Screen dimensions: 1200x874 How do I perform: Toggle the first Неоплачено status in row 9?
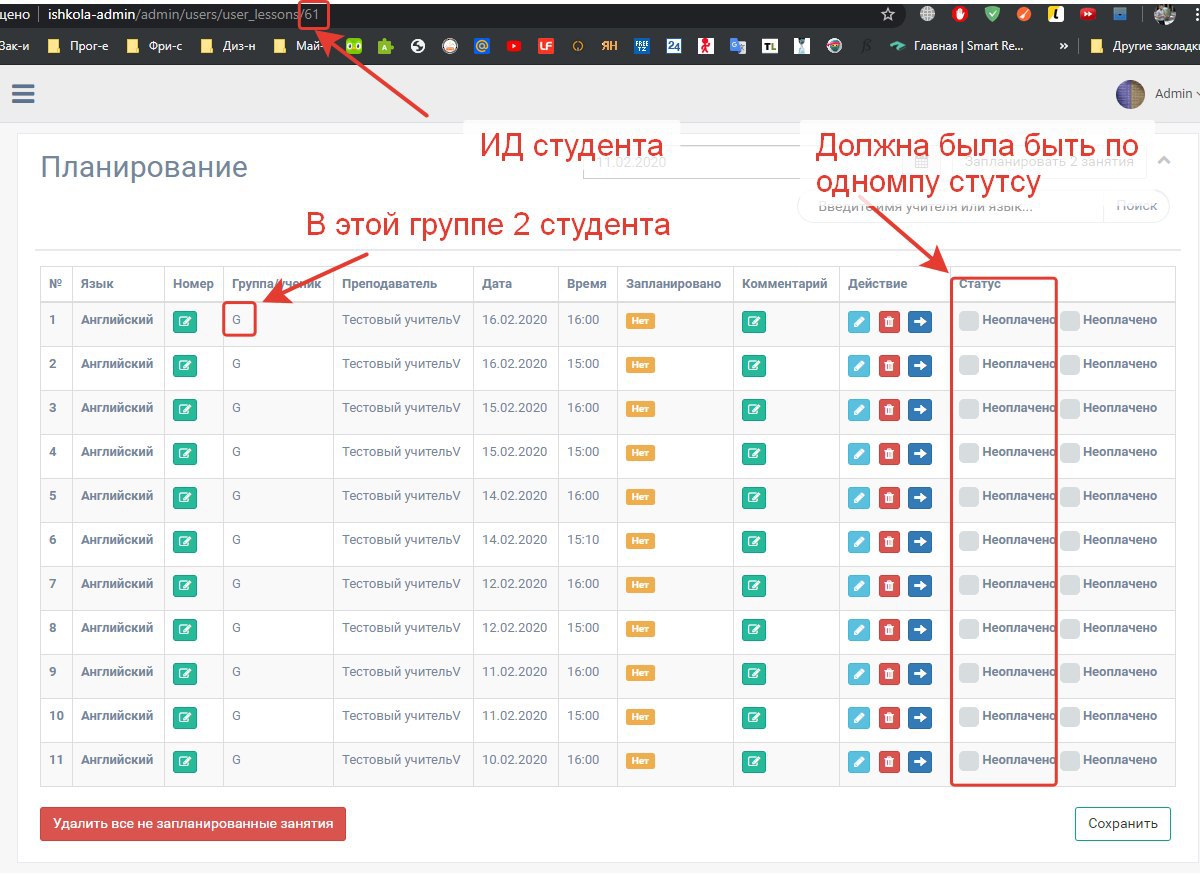click(968, 673)
